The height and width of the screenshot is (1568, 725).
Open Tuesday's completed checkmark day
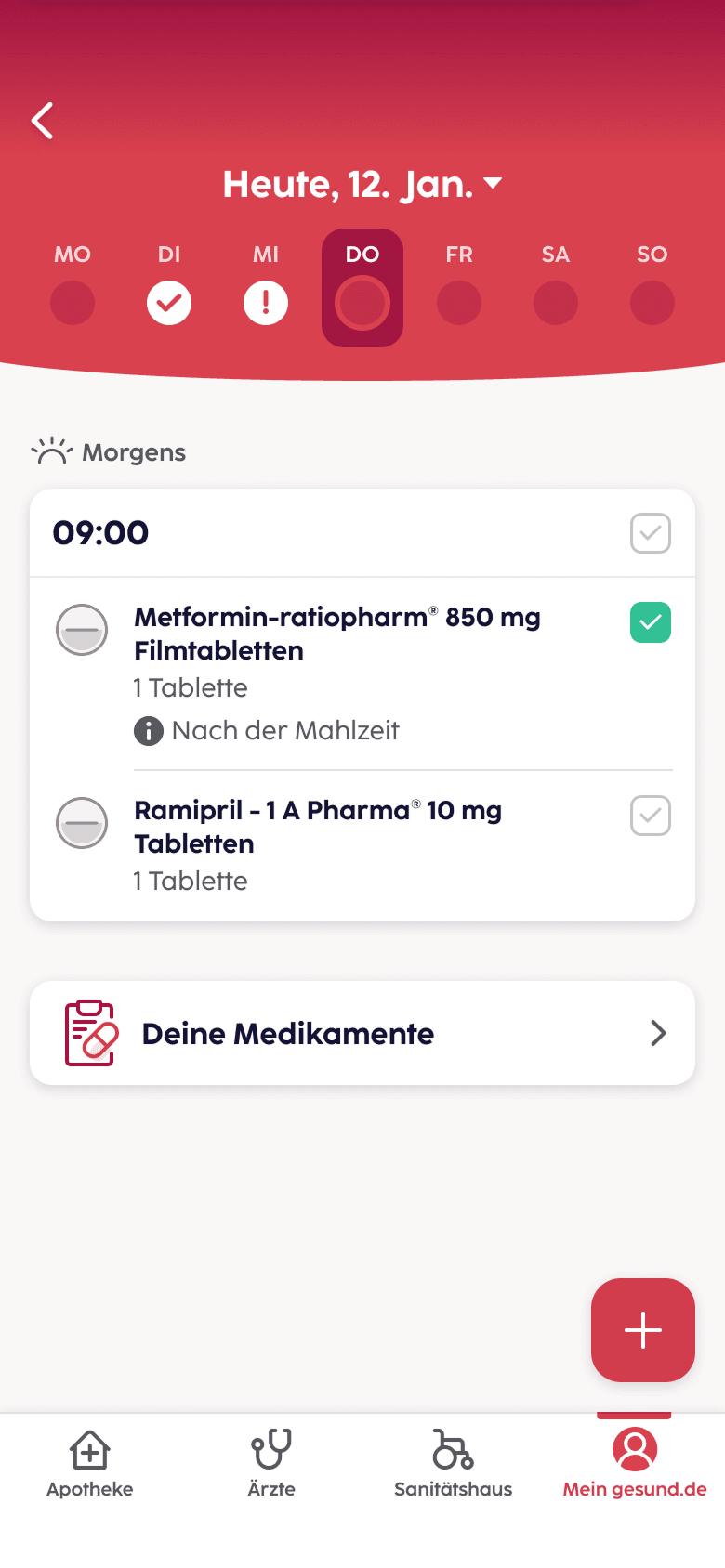click(169, 303)
